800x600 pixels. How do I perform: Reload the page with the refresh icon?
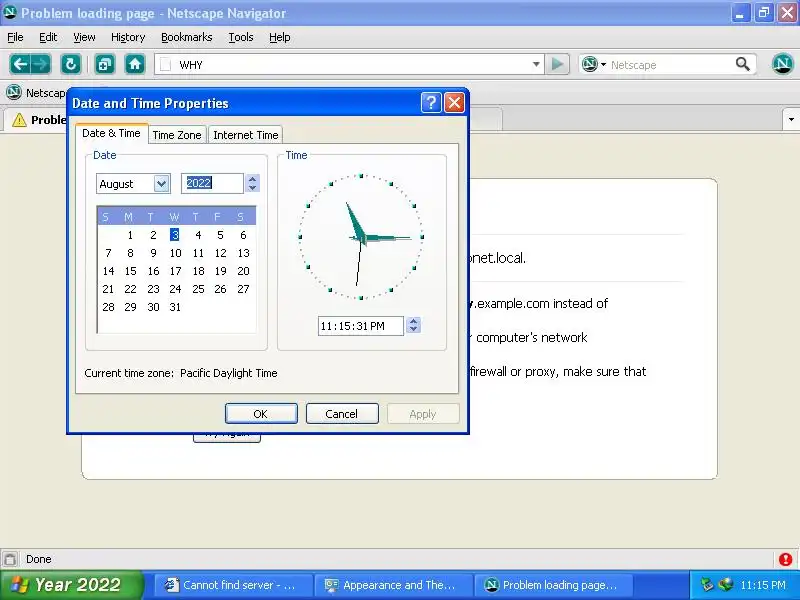71,64
